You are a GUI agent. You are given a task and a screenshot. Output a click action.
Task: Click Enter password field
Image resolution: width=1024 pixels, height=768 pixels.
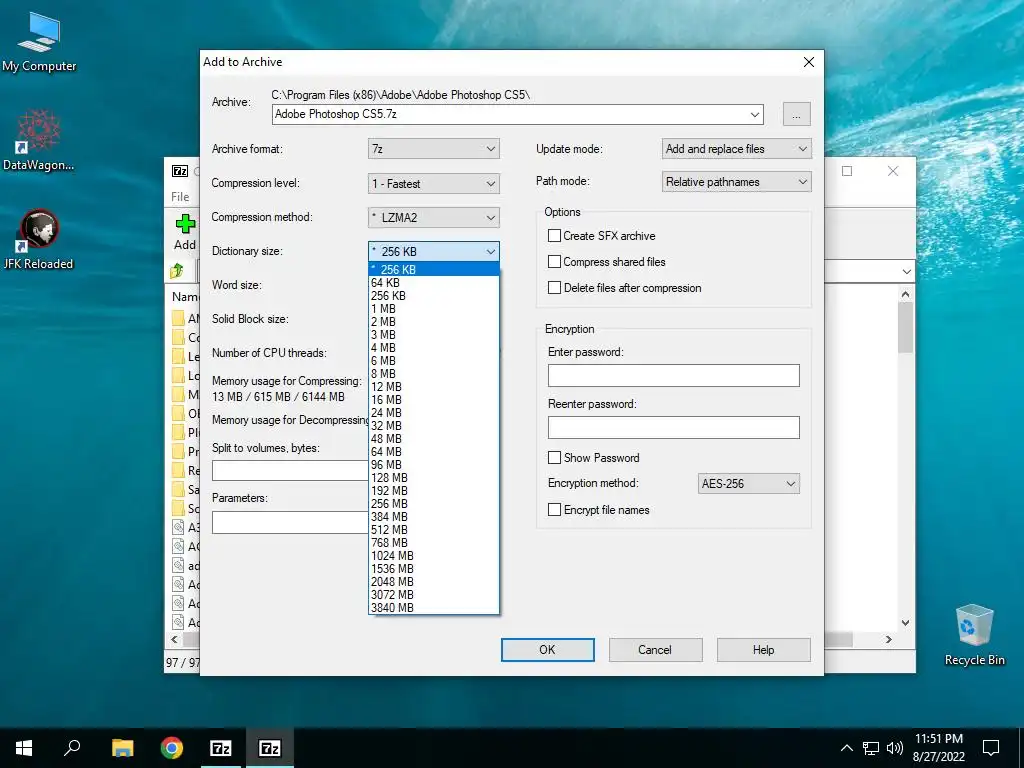pos(673,376)
